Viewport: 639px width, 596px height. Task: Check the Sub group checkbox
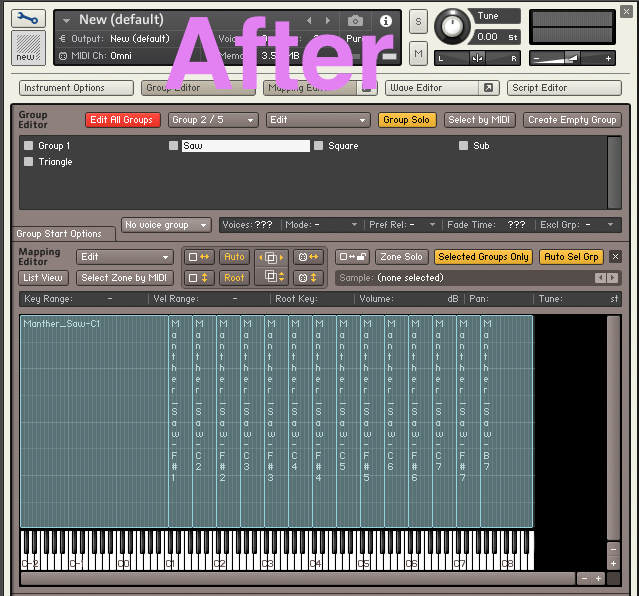(x=464, y=146)
